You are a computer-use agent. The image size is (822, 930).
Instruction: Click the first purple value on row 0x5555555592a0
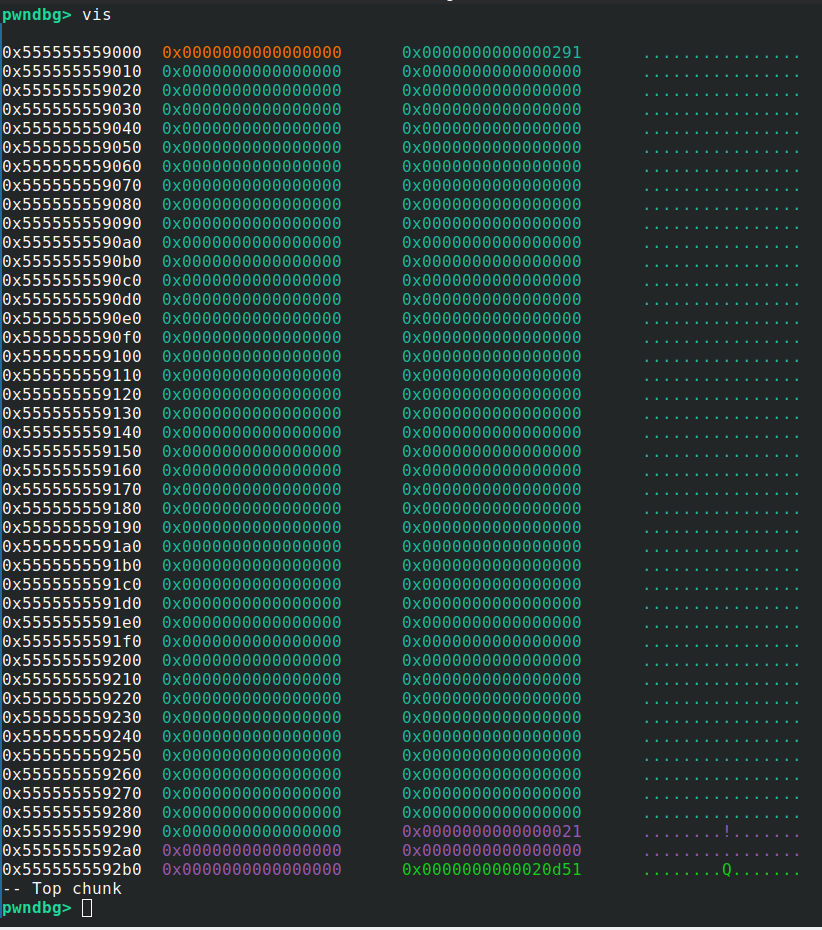tap(251, 851)
